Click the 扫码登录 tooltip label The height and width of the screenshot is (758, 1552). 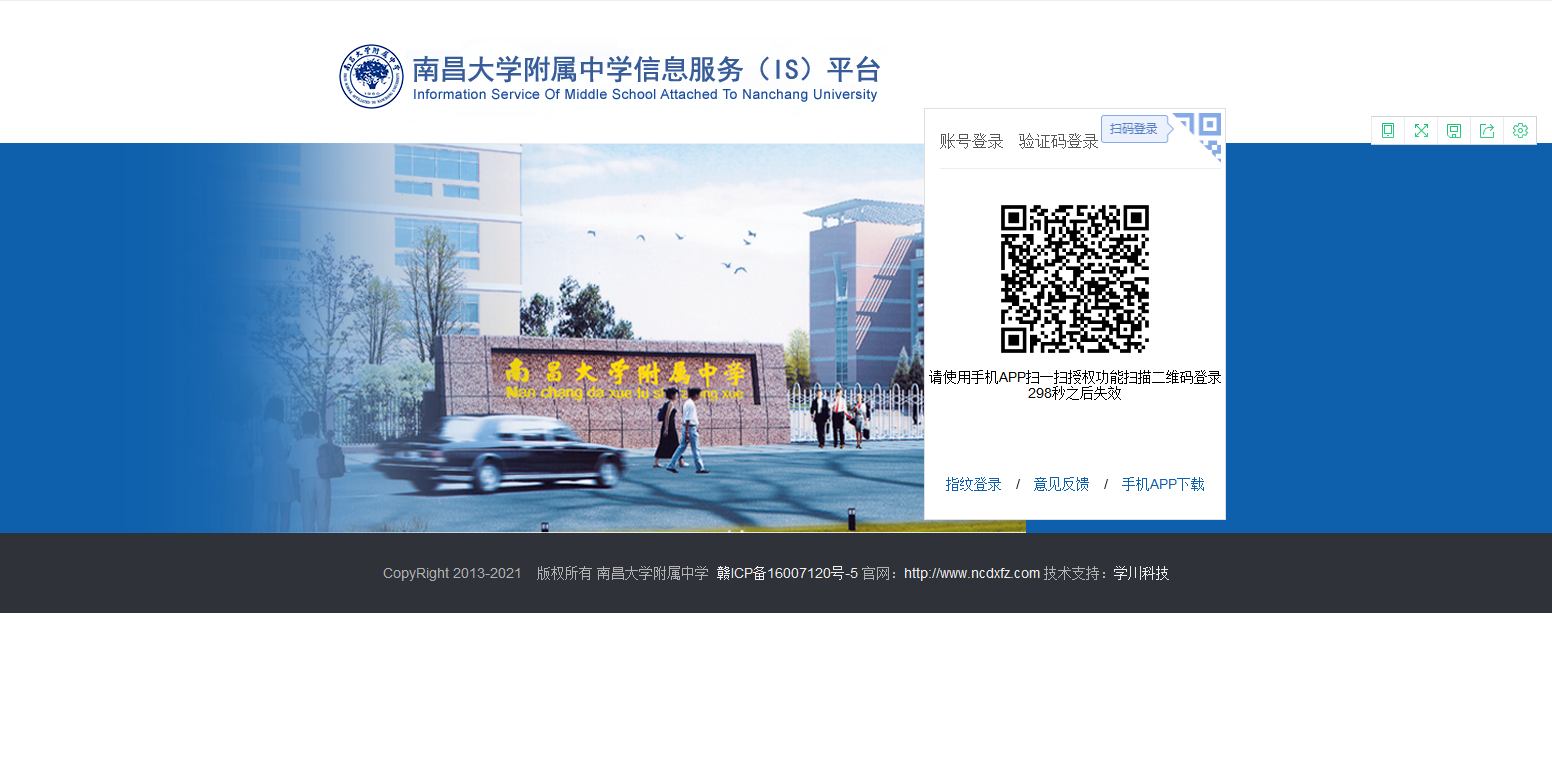[1134, 129]
